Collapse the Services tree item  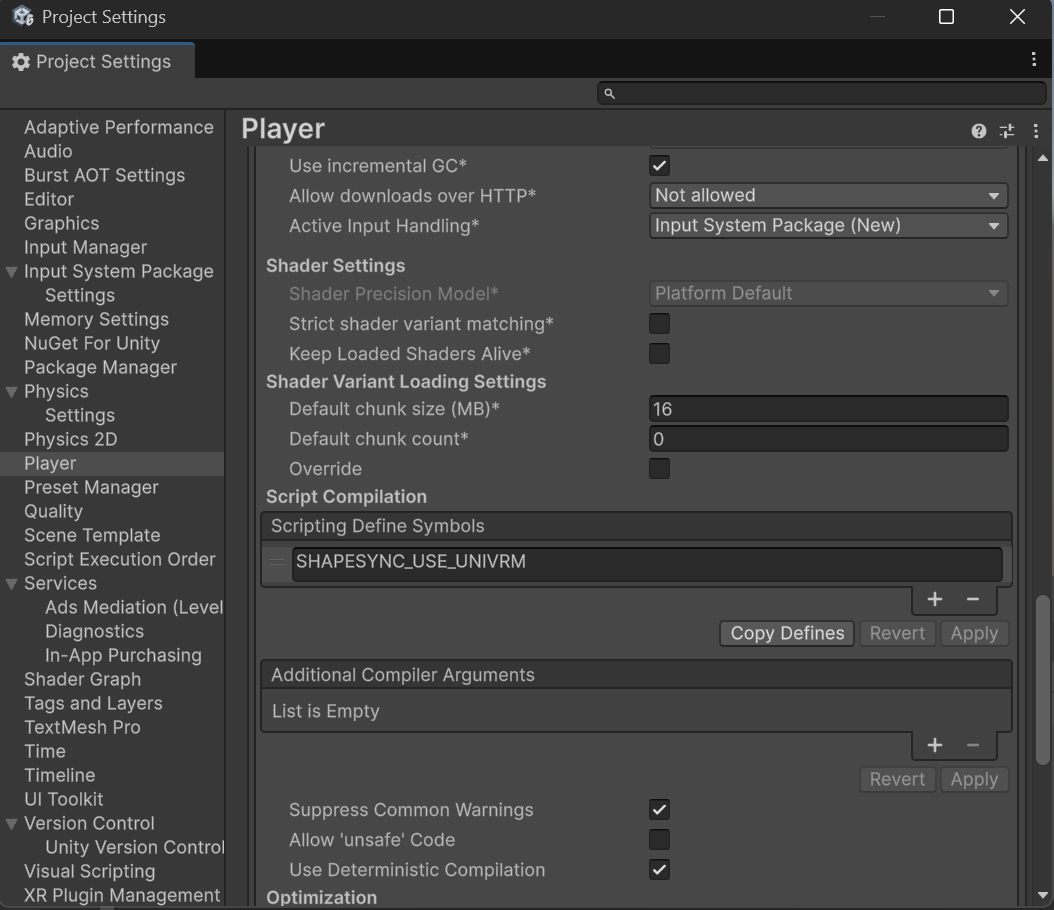pos(11,583)
